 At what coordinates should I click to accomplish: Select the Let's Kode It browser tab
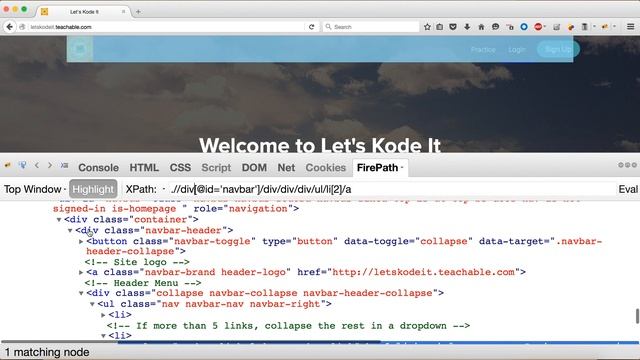[x=84, y=12]
